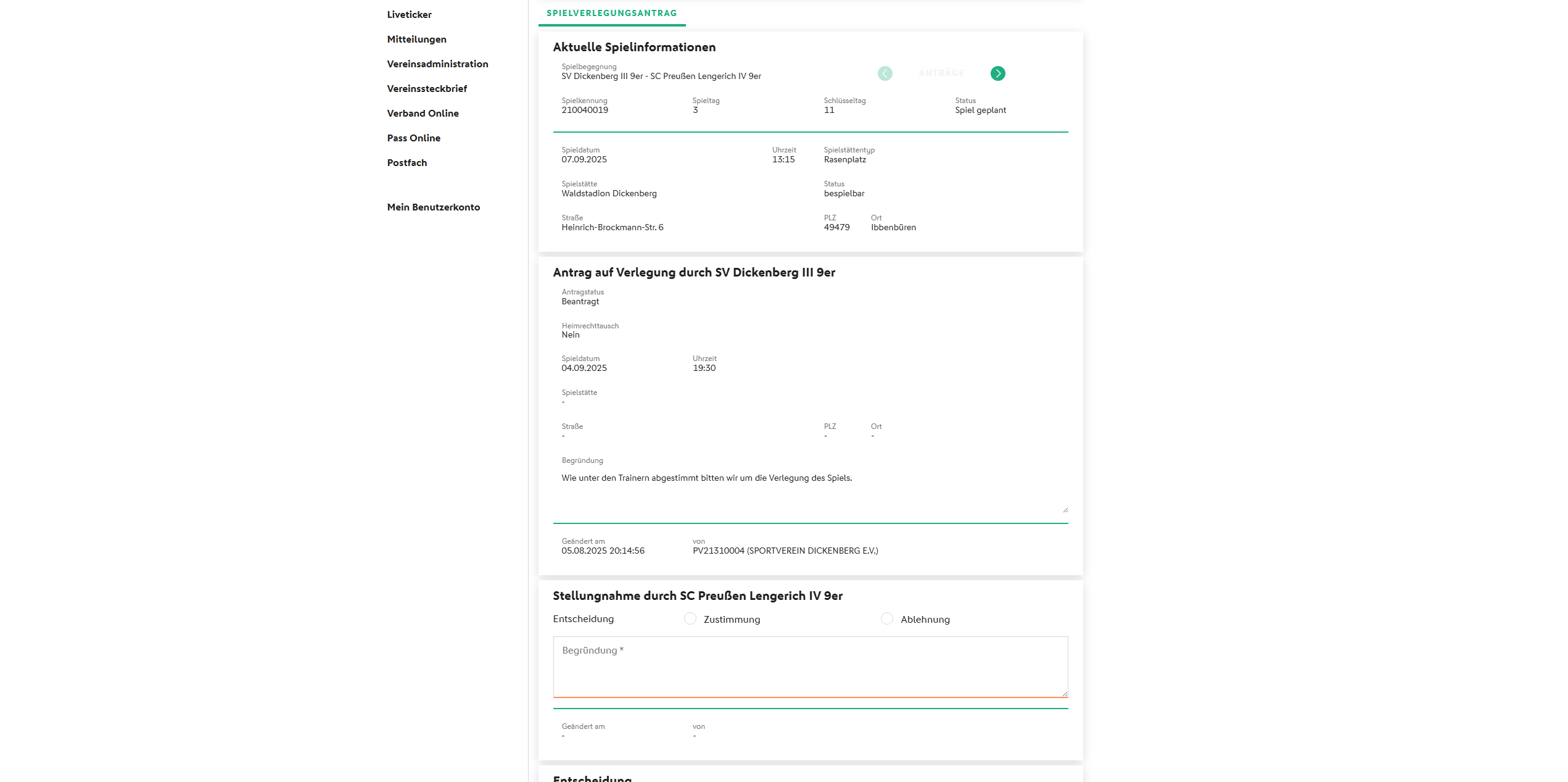
Task: Click the next Anträge arrow icon
Action: coord(997,73)
